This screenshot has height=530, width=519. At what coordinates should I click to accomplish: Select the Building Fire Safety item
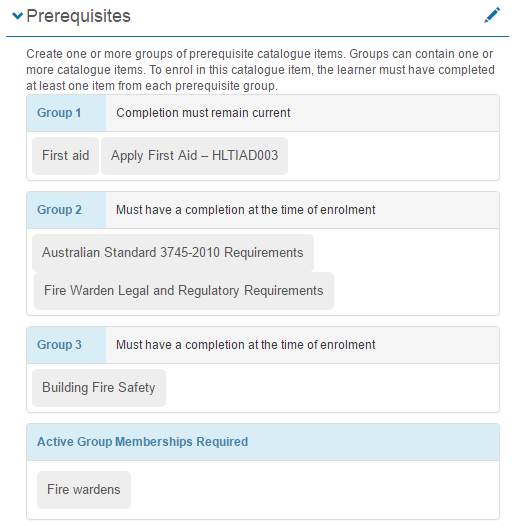(x=99, y=388)
